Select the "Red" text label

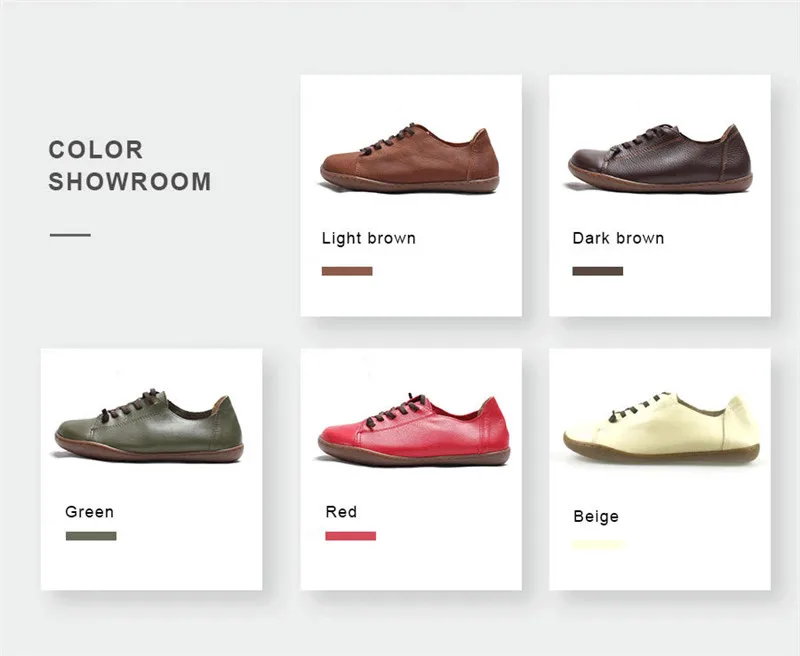pyautogui.click(x=341, y=512)
